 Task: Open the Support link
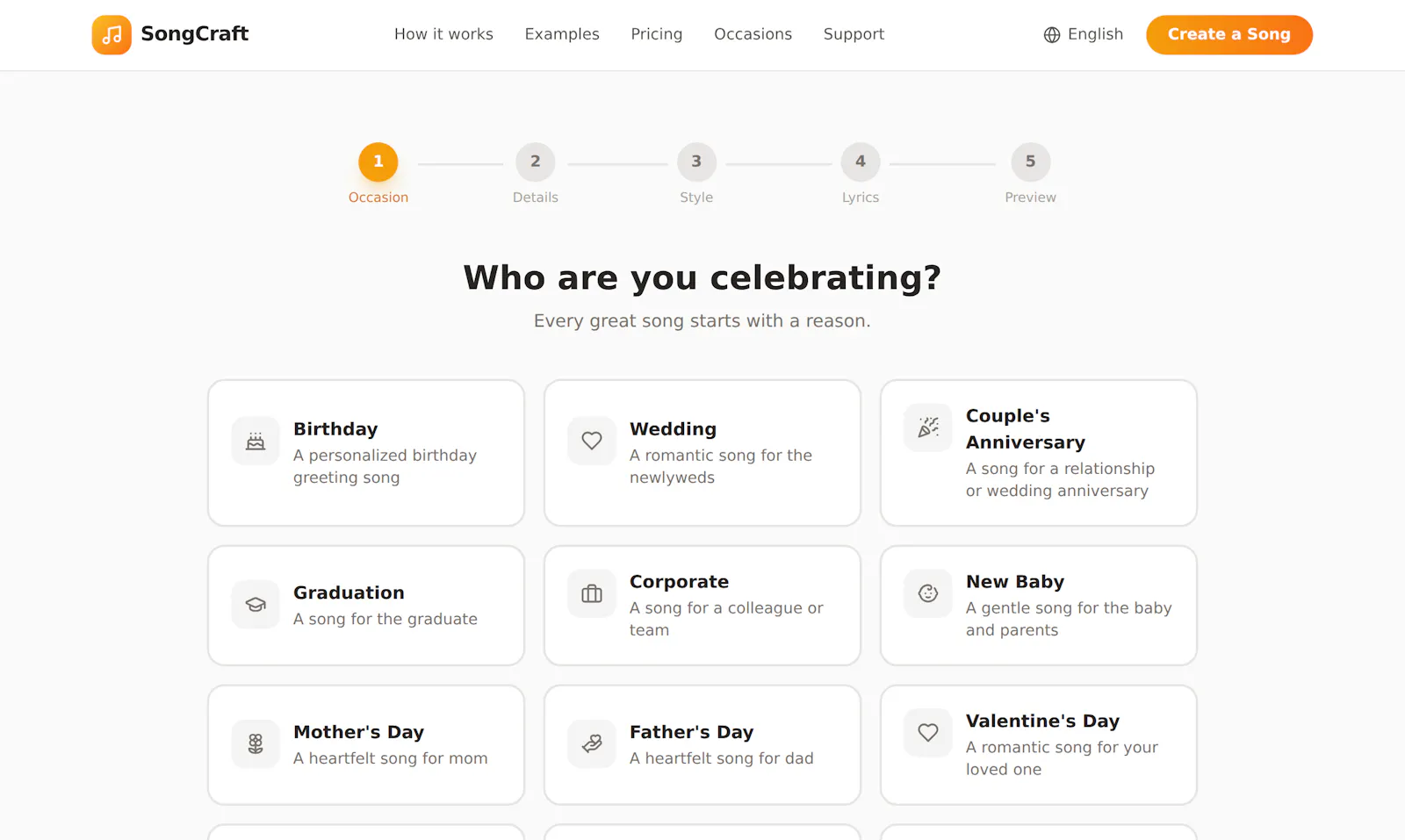[x=854, y=34]
